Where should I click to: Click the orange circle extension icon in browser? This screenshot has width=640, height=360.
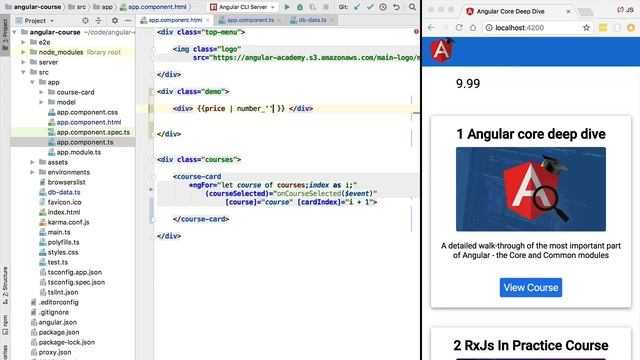coord(631,28)
